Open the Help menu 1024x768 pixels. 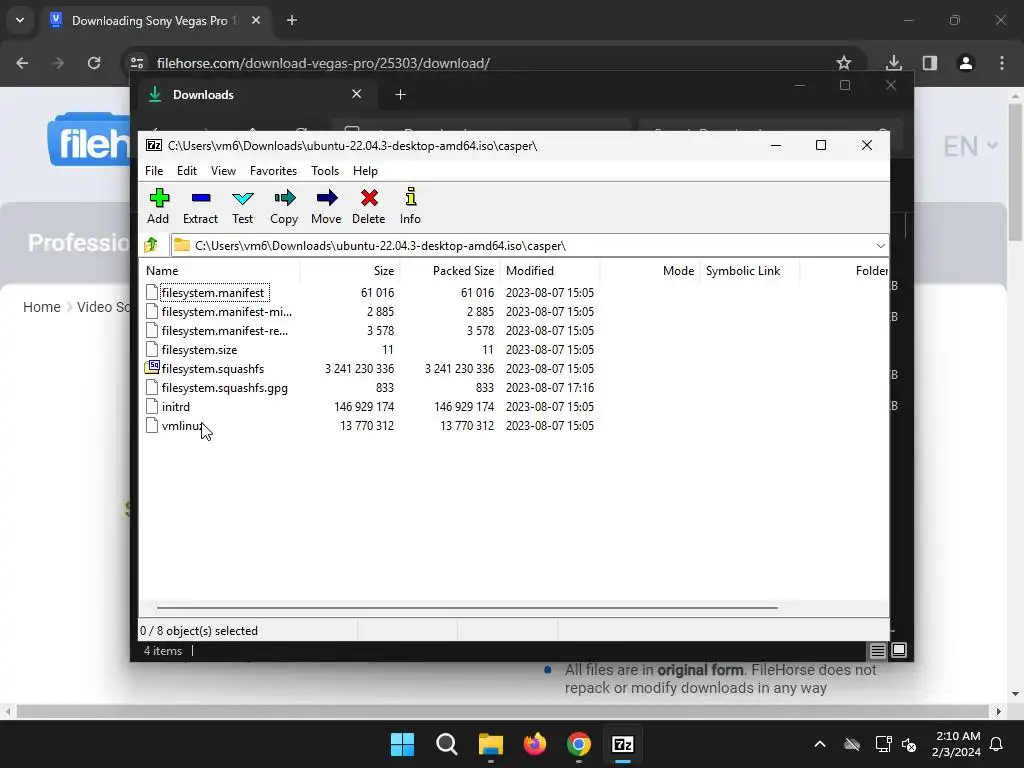(x=366, y=170)
